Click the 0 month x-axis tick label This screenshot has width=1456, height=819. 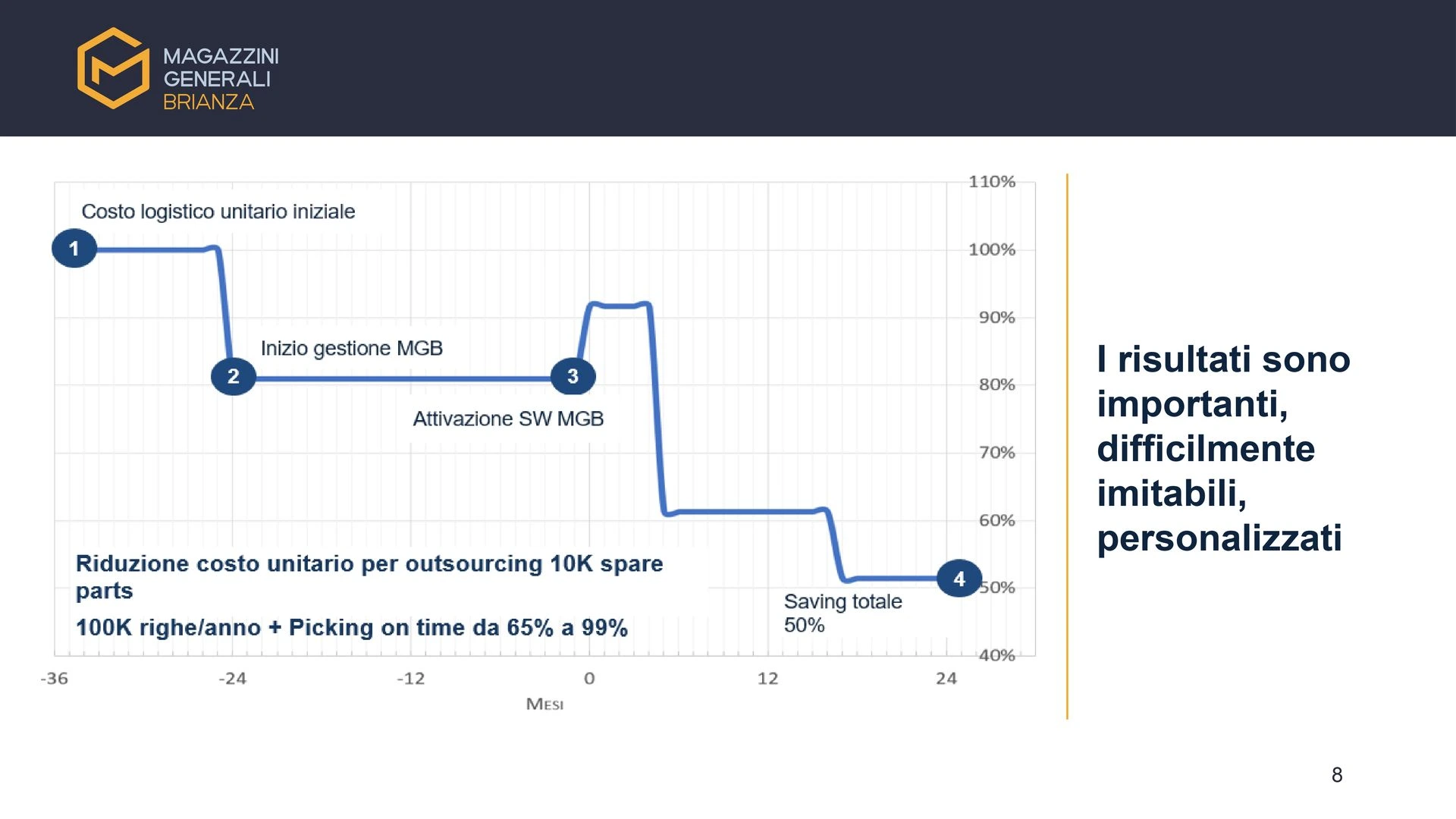(x=589, y=679)
